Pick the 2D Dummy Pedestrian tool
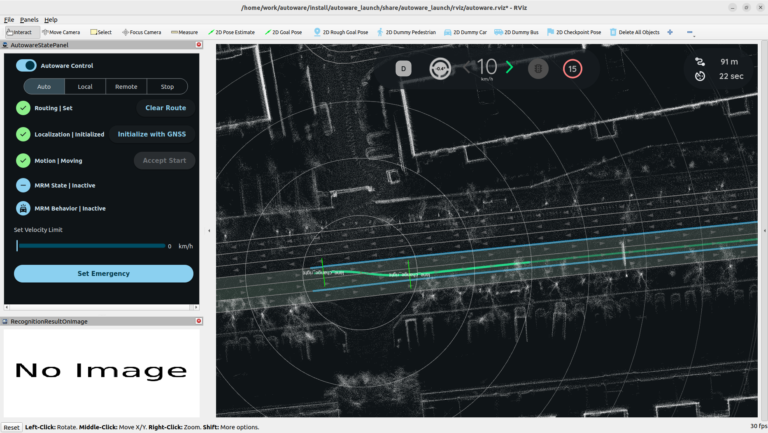768x433 pixels. click(x=412, y=32)
